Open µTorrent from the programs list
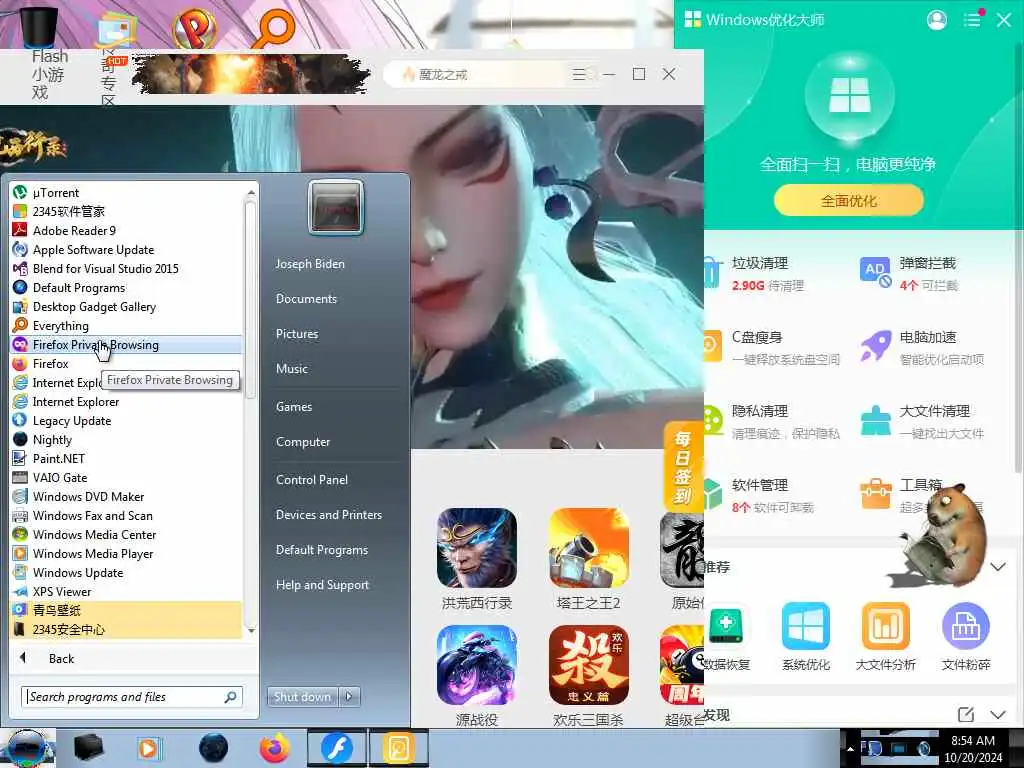1024x768 pixels. [x=126, y=193]
